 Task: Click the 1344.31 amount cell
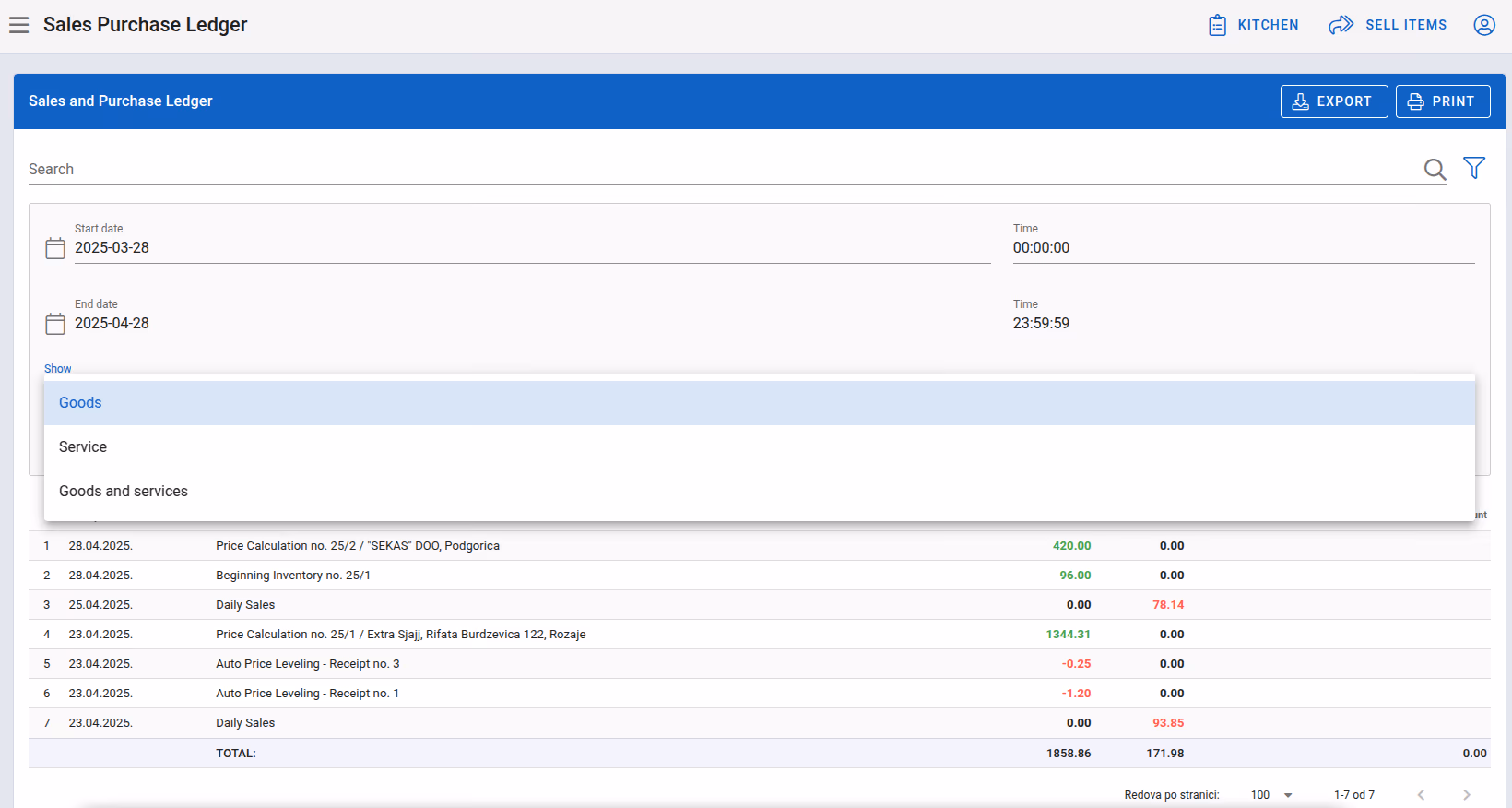(x=1068, y=635)
